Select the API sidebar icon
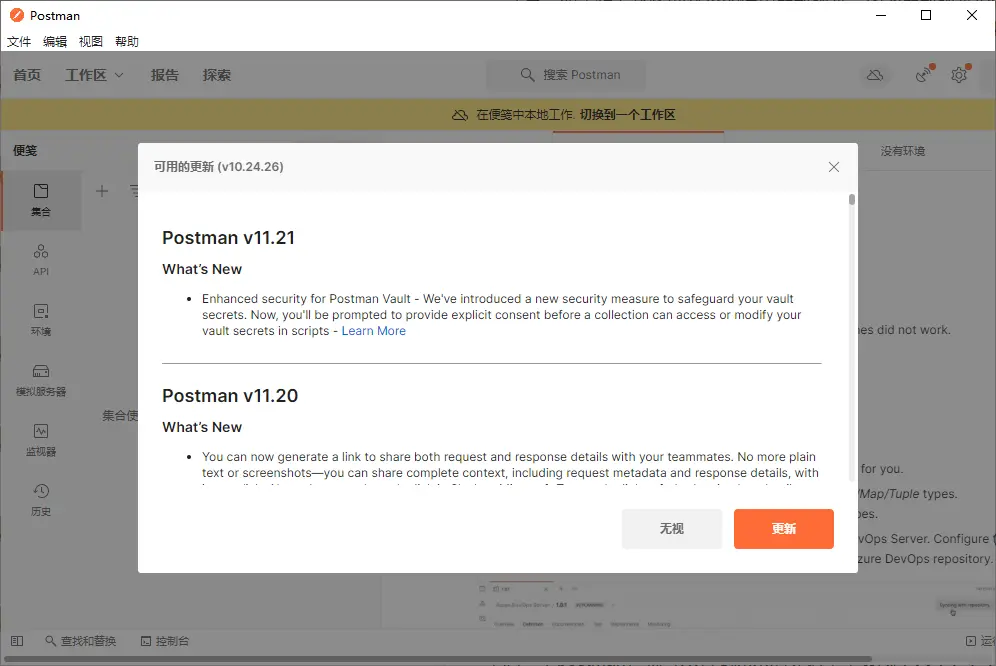Viewport: 996px width, 666px height. point(41,260)
